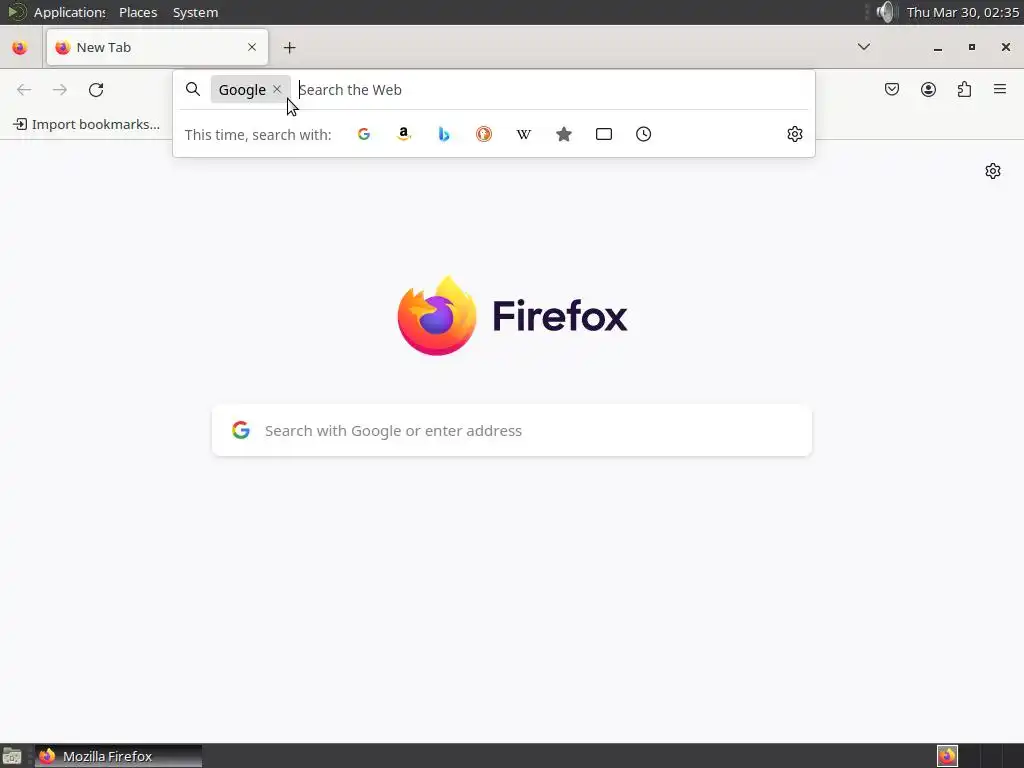Open search settings gear in dropdown

pos(795,134)
